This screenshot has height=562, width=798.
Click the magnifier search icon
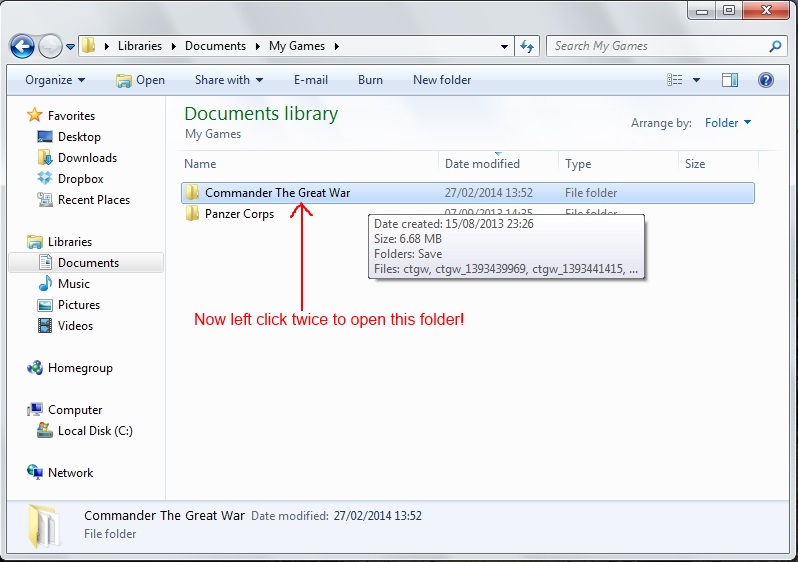pos(775,46)
